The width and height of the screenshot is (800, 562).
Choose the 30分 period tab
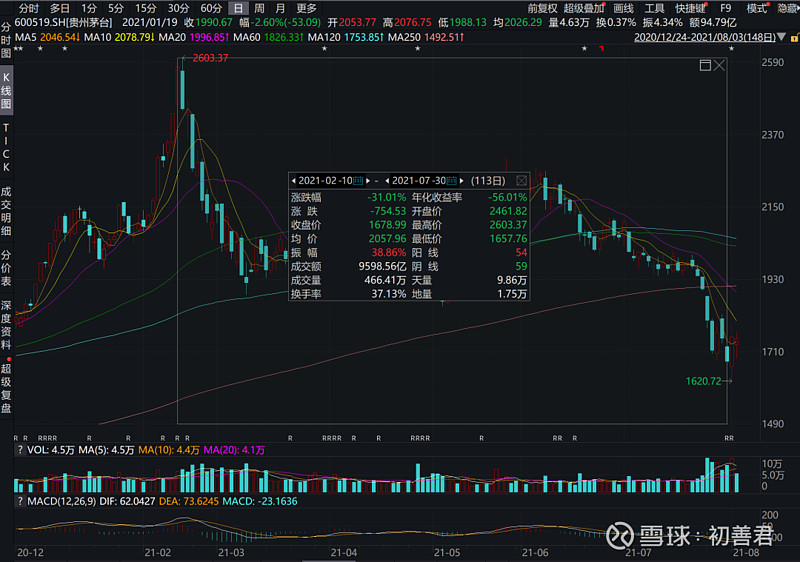179,8
